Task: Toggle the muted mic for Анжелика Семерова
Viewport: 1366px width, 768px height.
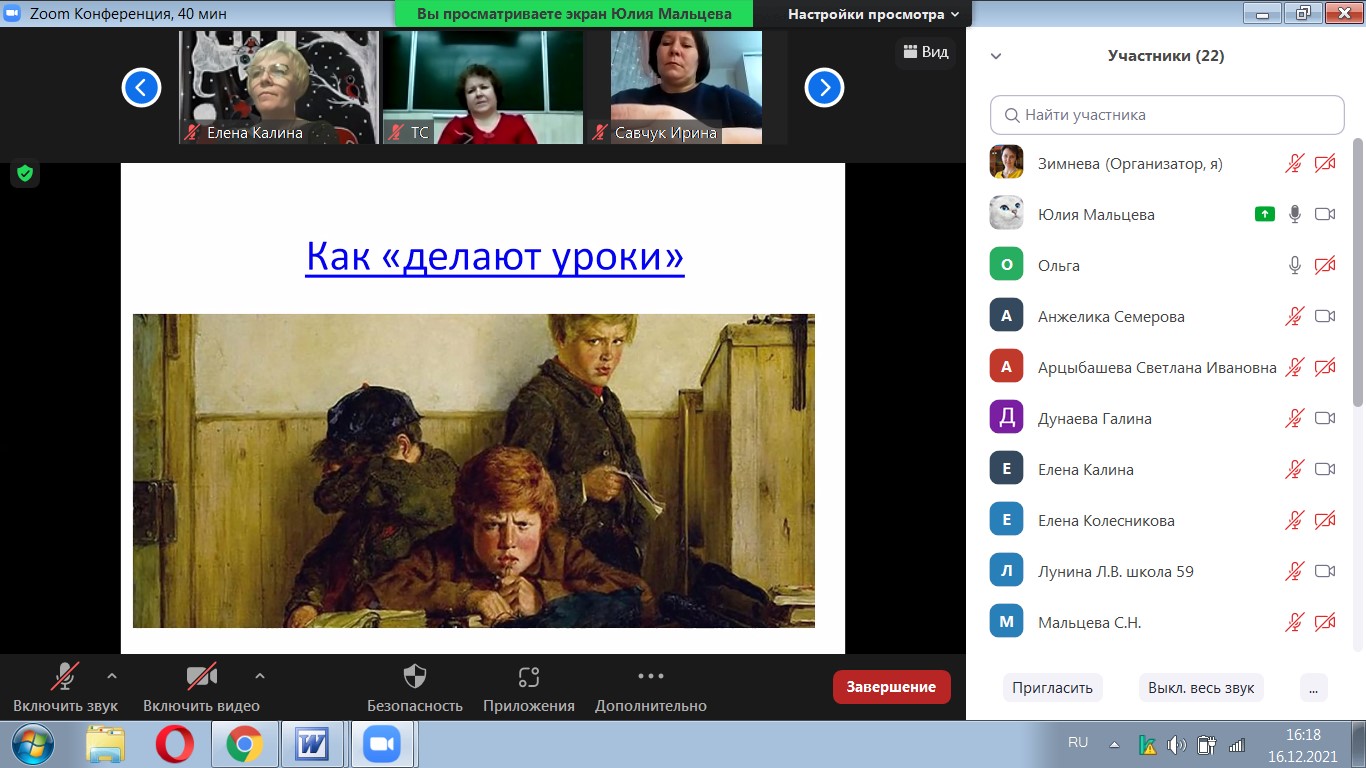Action: pos(1295,316)
